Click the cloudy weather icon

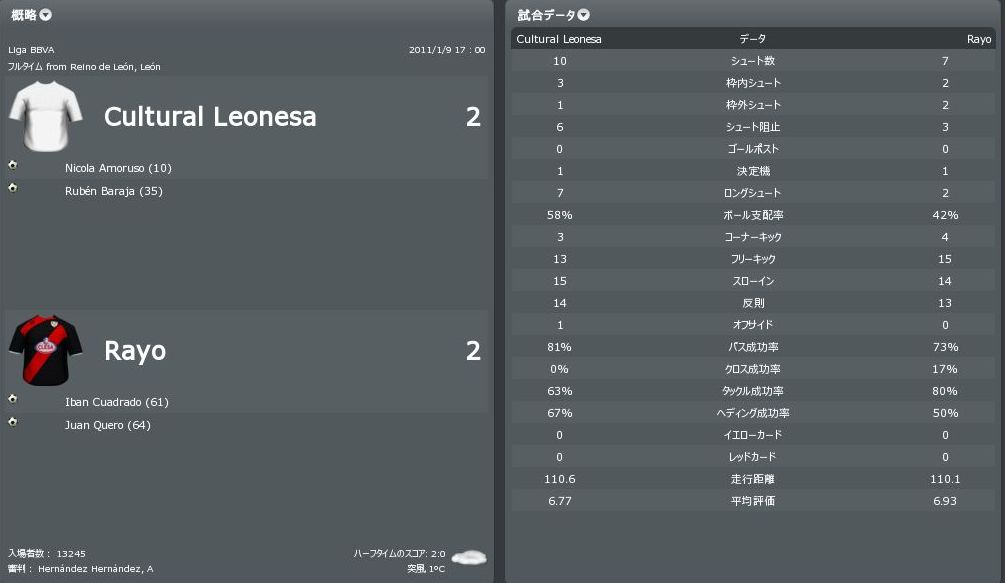coord(468,556)
